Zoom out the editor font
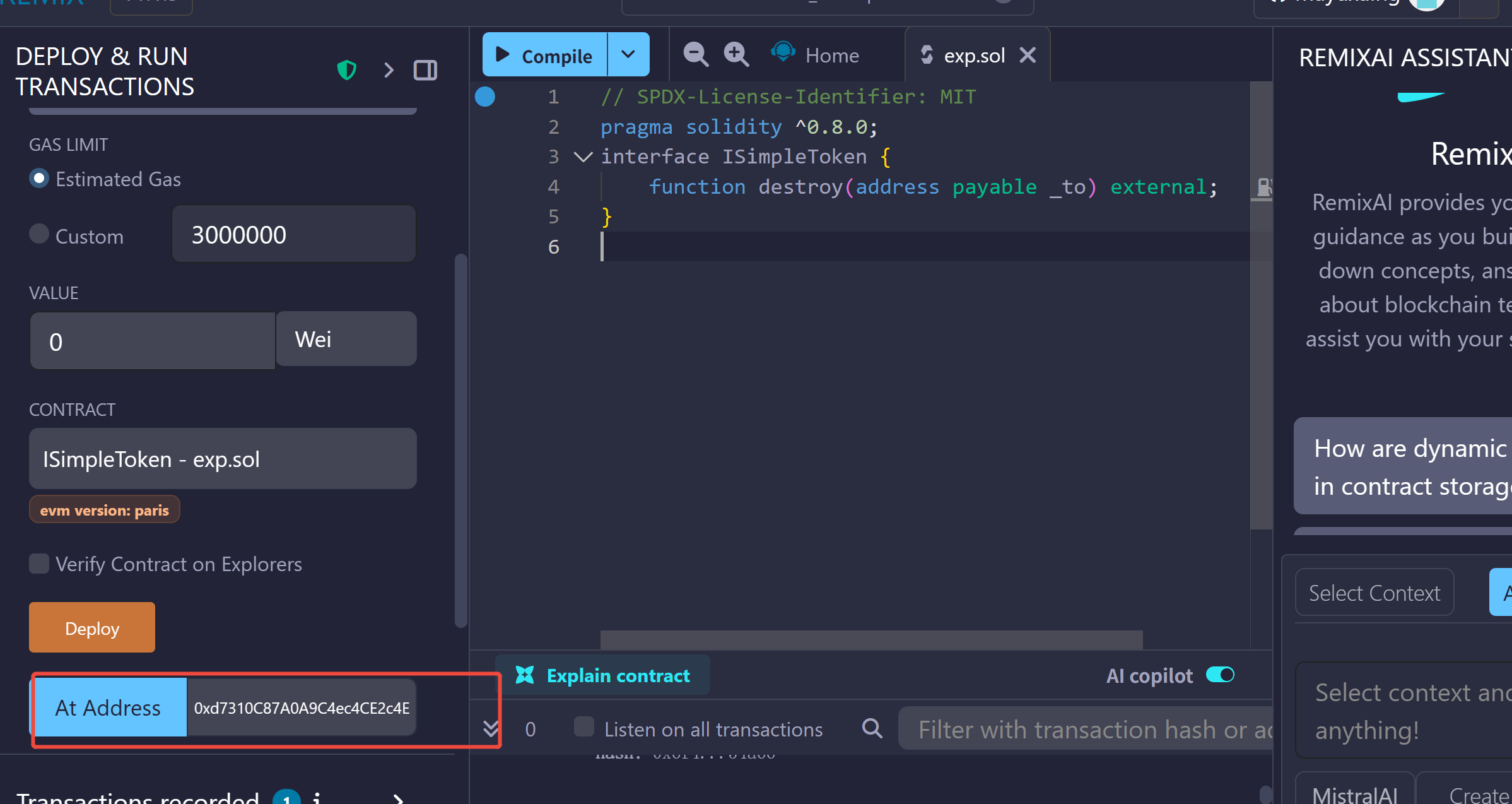This screenshot has height=804, width=1512. (x=696, y=55)
